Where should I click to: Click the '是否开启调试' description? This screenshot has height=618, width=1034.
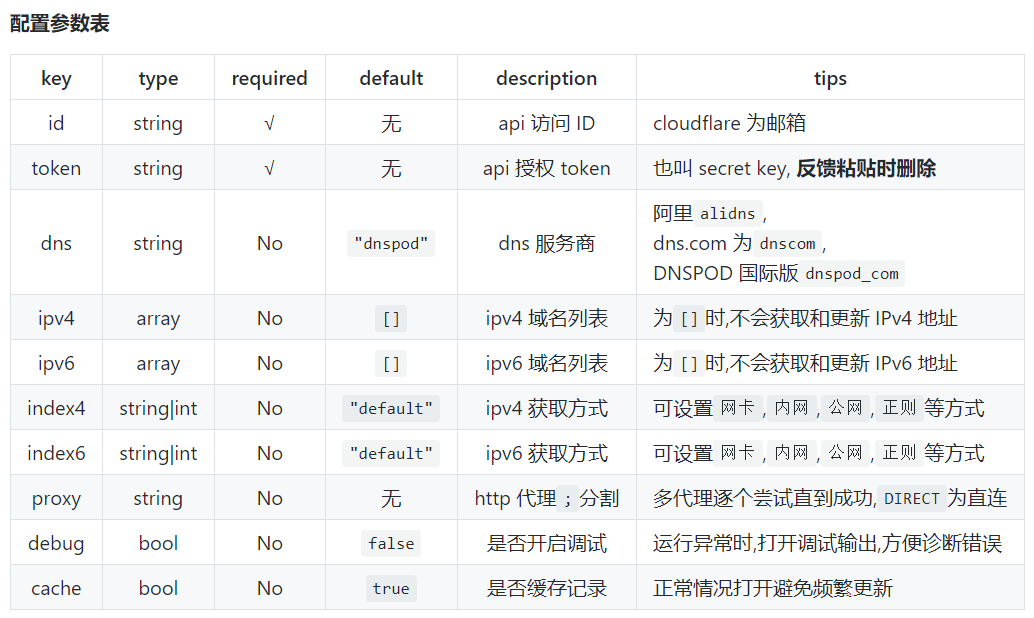[547, 543]
